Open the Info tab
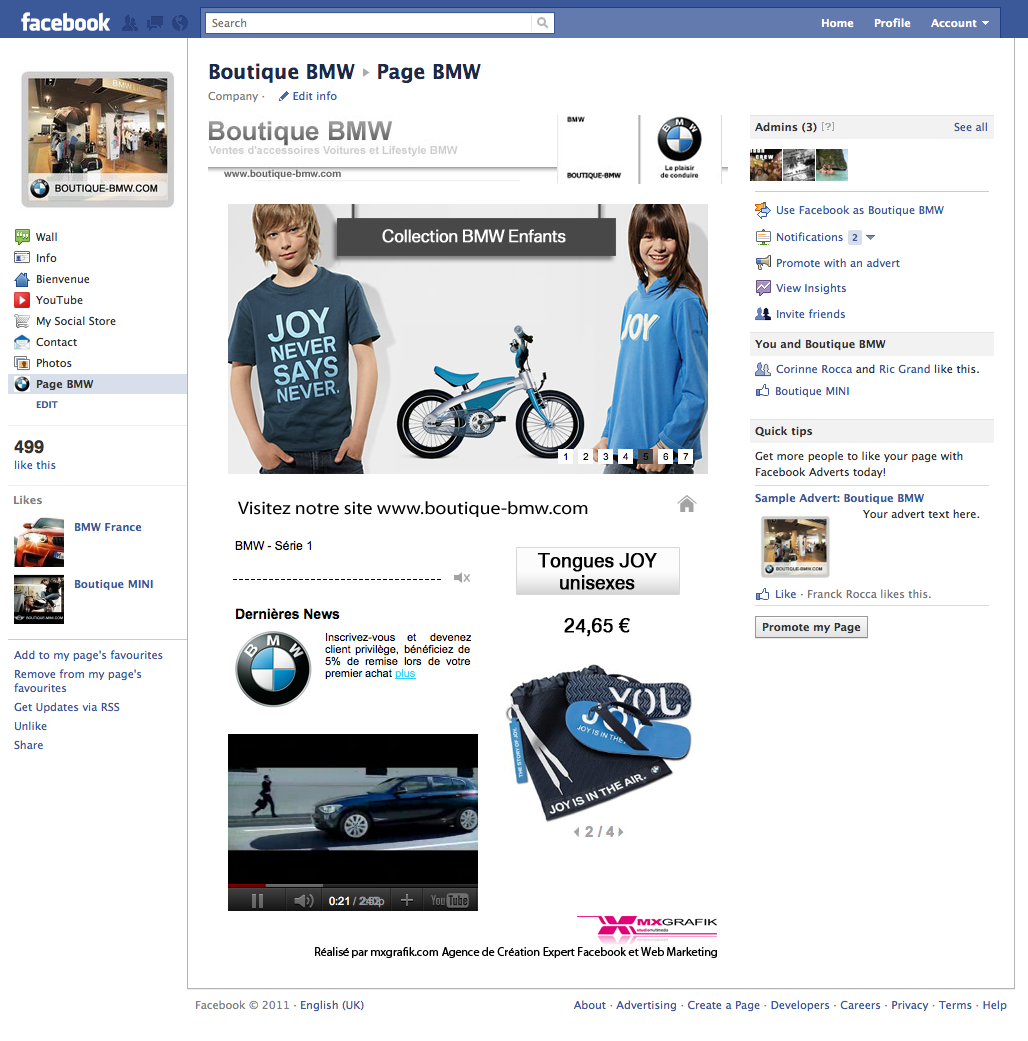The image size is (1028, 1041). tap(46, 258)
